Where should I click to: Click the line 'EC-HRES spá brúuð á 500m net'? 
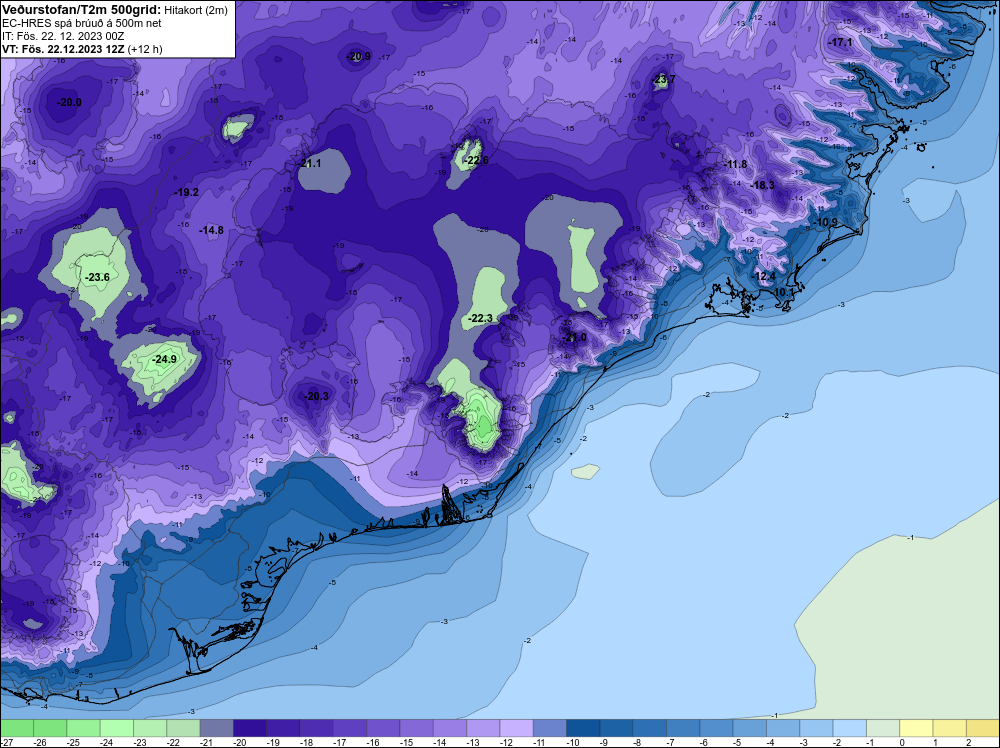pyautogui.click(x=82, y=23)
